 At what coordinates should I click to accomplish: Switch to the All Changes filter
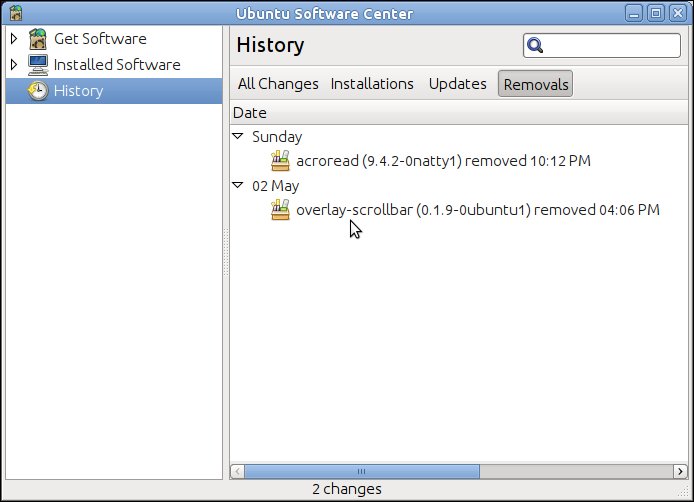(x=278, y=84)
